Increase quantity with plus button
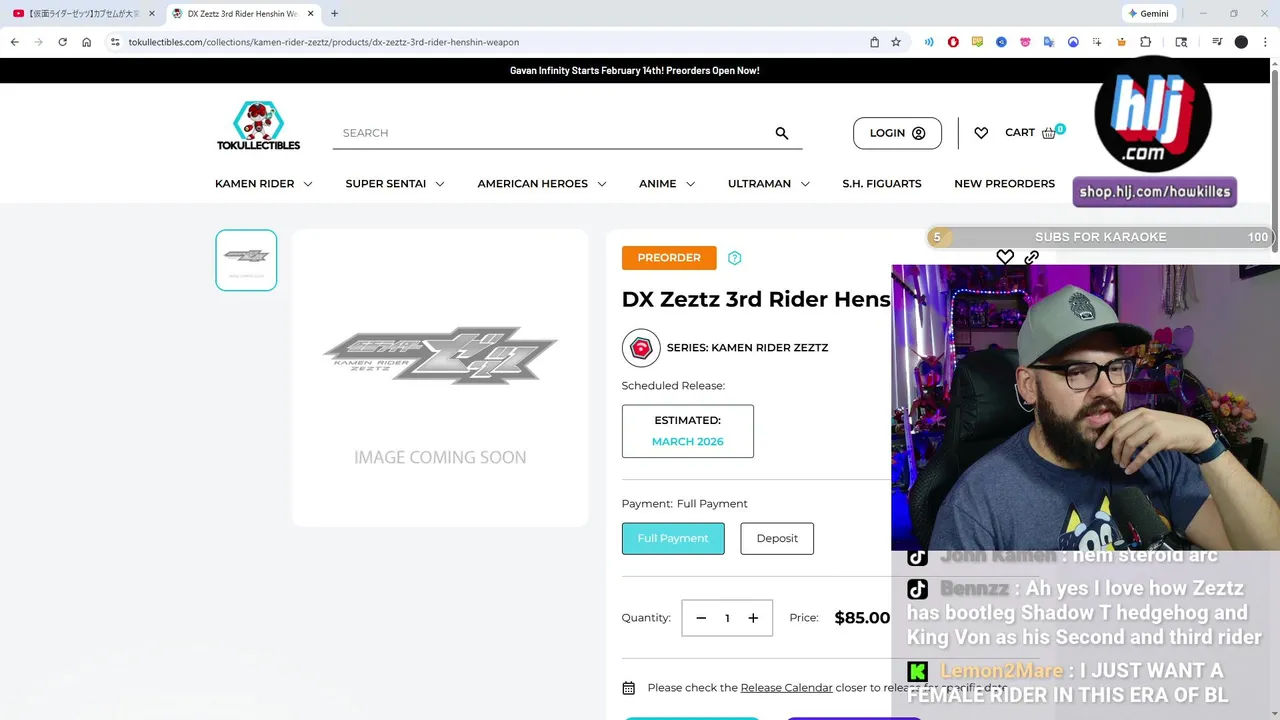 (753, 618)
